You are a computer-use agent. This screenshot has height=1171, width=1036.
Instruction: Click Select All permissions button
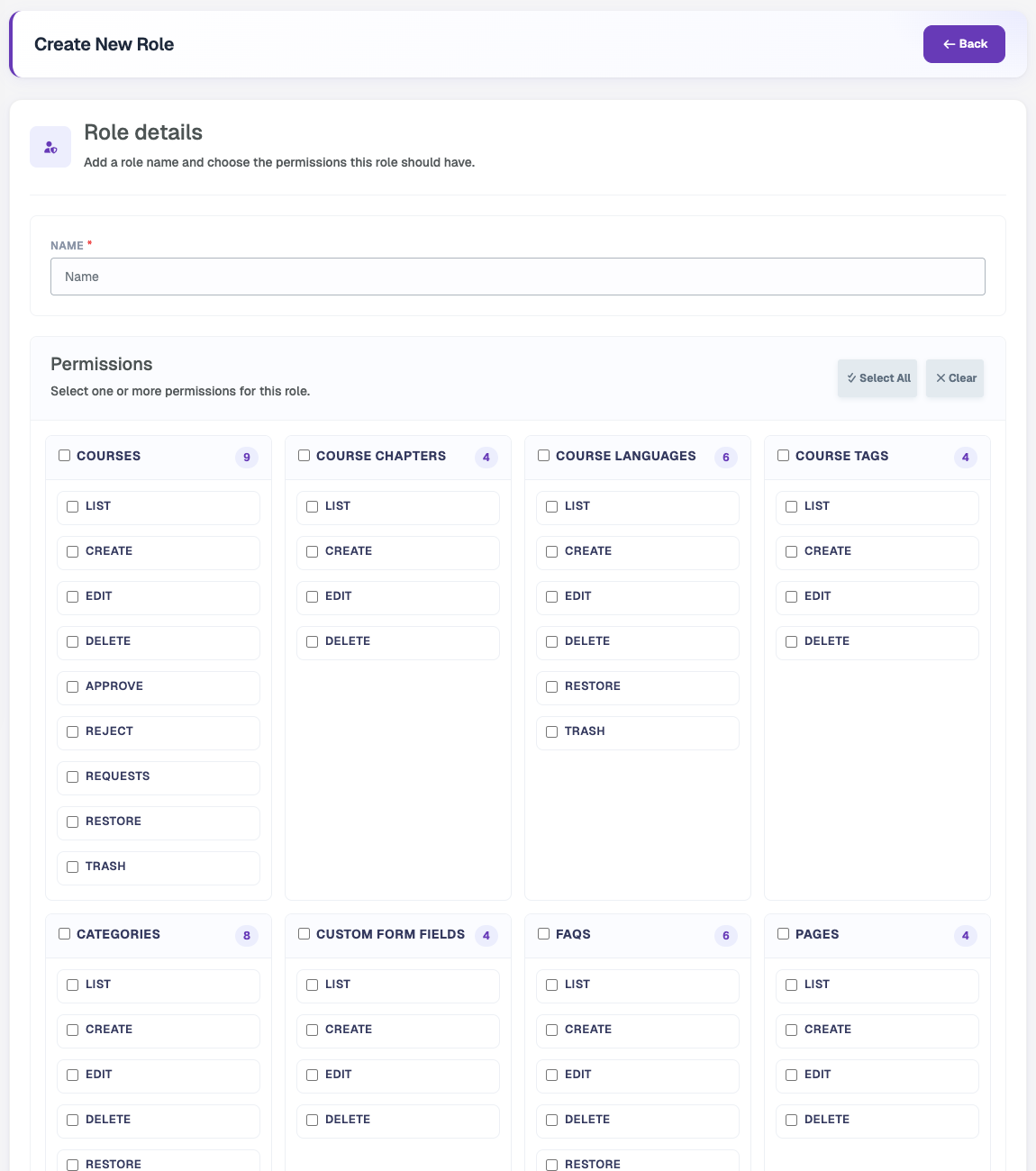(x=877, y=378)
